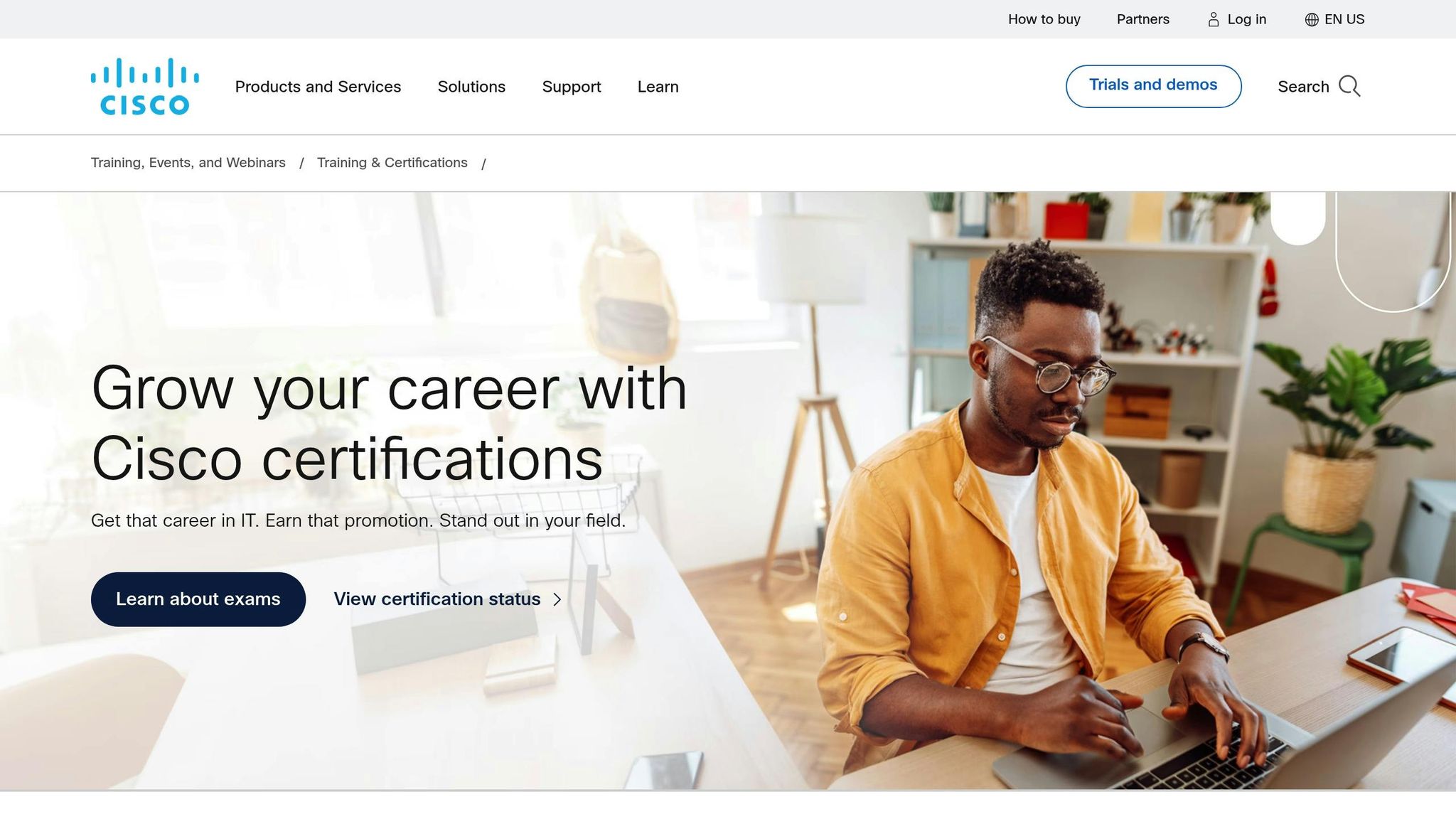Click the Learn about exams button

(198, 599)
